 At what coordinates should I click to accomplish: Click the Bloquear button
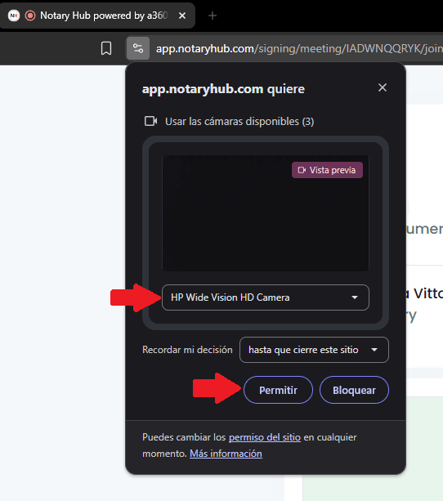(x=354, y=390)
